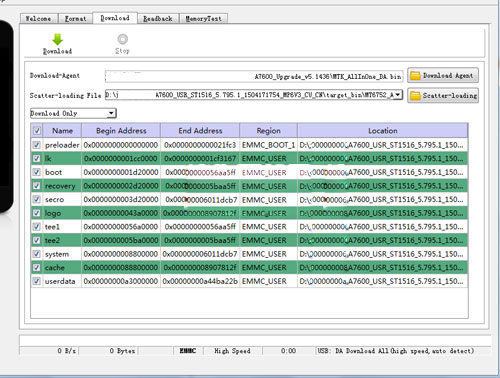Click the green Download arrow icon
The image size is (500, 378).
coord(58,39)
